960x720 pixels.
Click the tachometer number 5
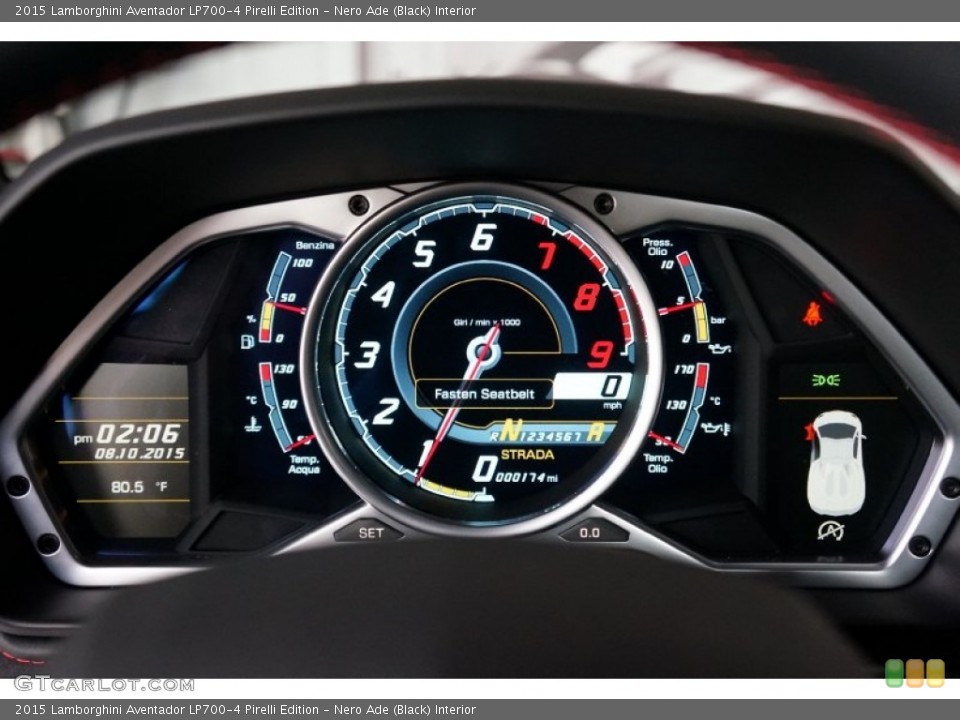[x=424, y=253]
